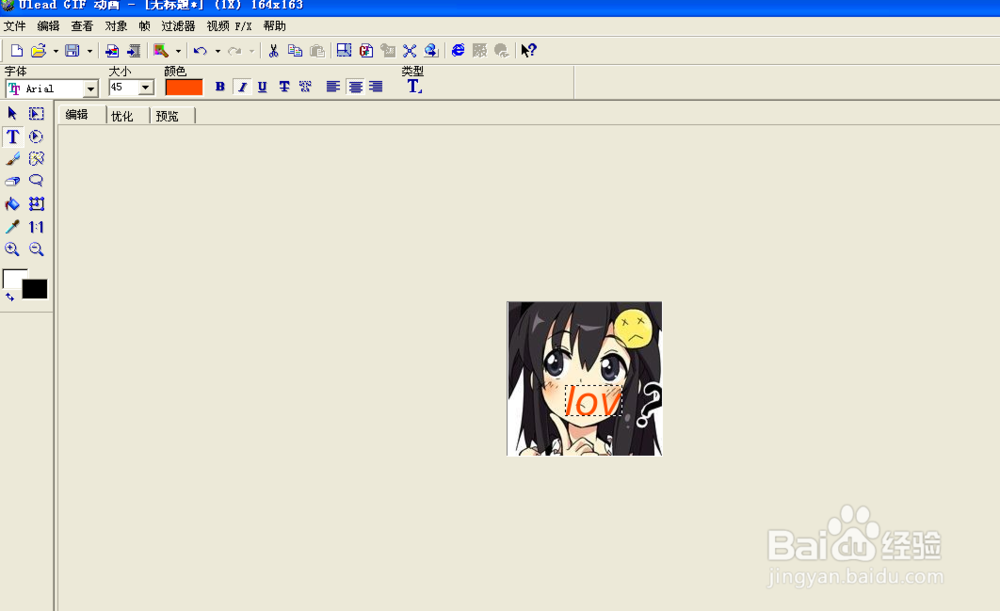
Task: Select the arrow Pick tool
Action: point(12,114)
